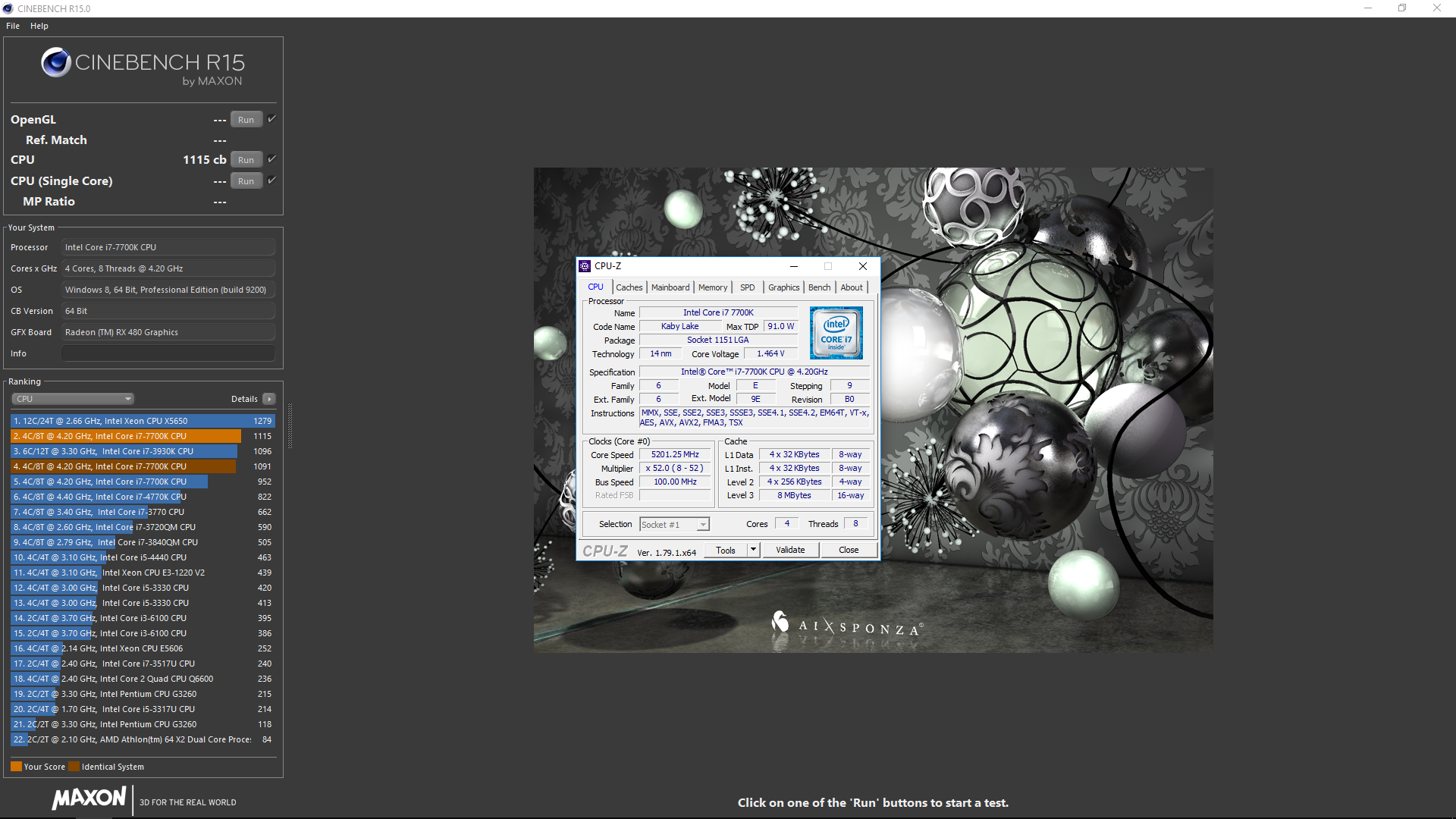Click the Cores x GHz field
1456x819 pixels.
coord(168,268)
